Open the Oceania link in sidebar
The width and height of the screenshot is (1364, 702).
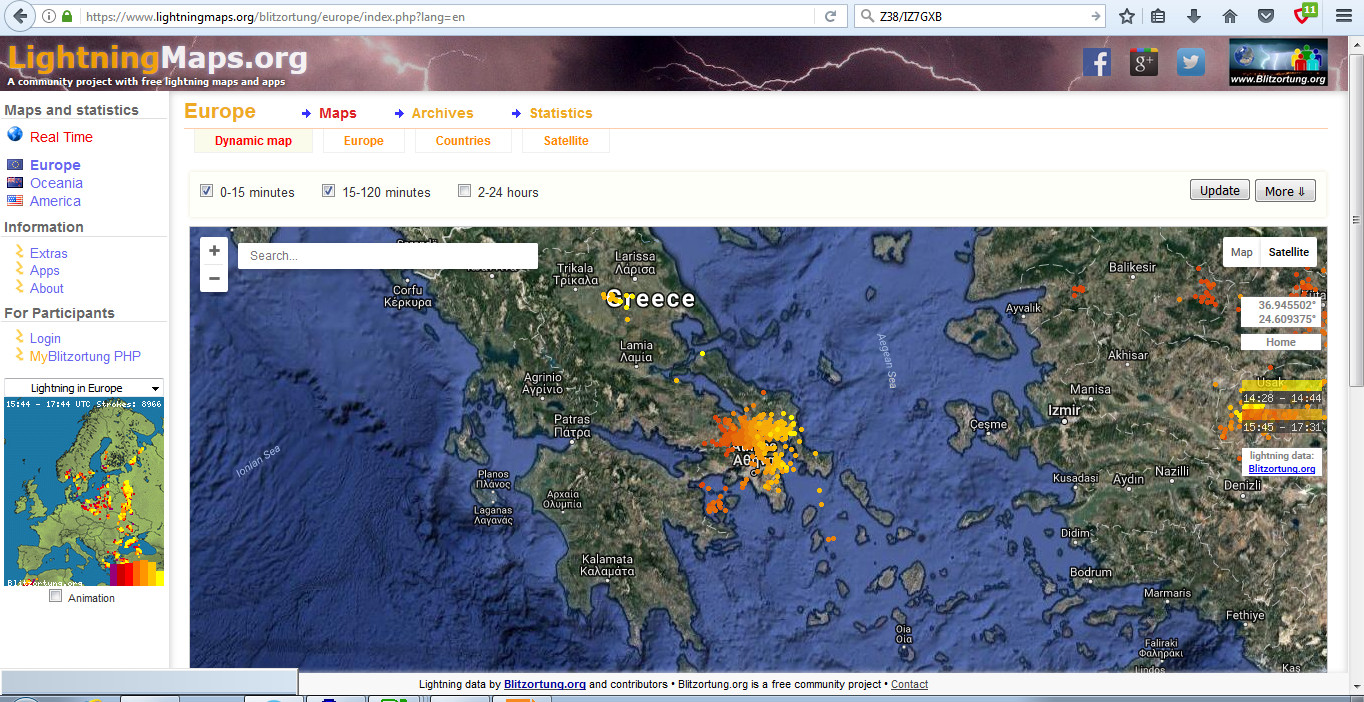point(56,183)
